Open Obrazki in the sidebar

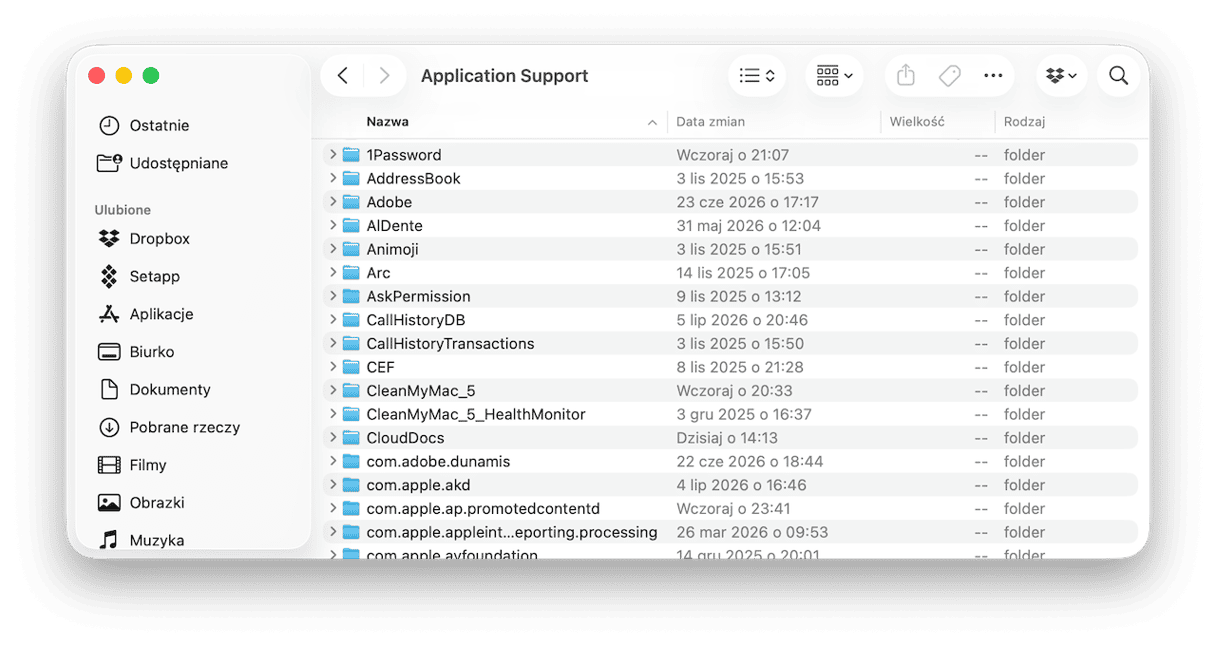(141, 503)
